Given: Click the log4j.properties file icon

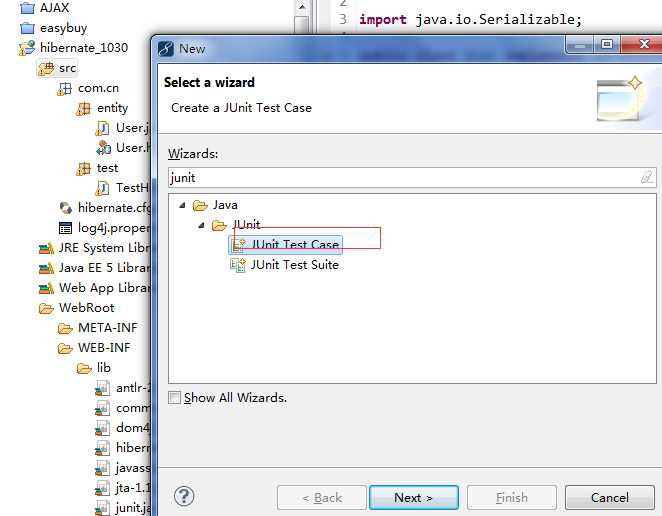Looking at the screenshot, I should (x=65, y=228).
